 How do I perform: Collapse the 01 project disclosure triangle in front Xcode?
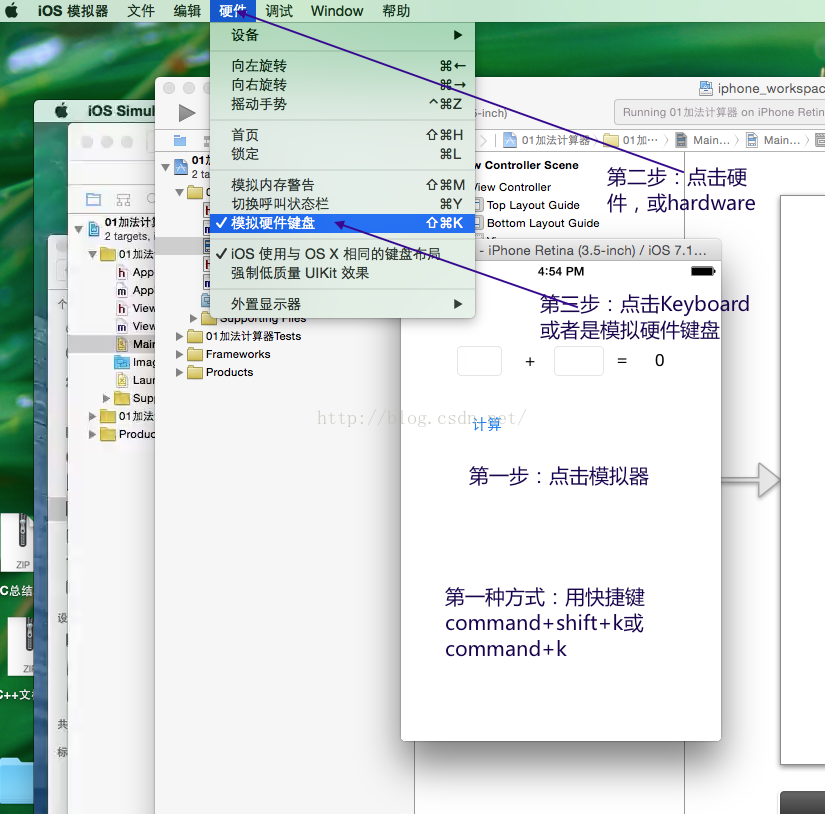[165, 167]
